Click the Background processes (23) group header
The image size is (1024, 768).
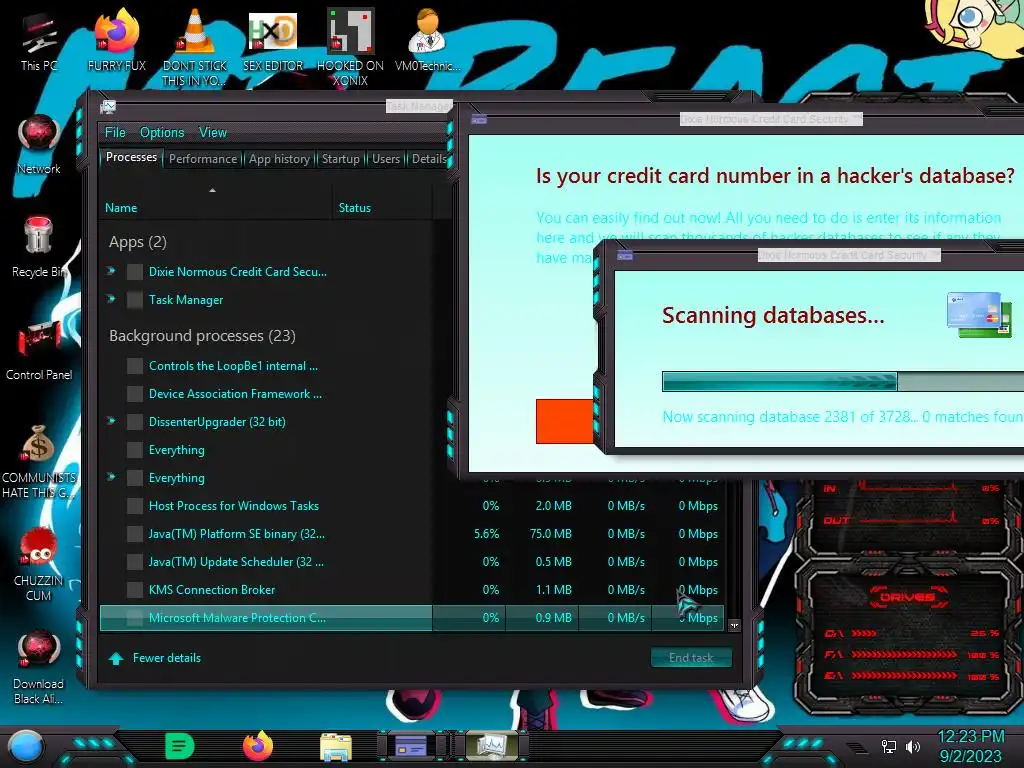pyautogui.click(x=202, y=336)
